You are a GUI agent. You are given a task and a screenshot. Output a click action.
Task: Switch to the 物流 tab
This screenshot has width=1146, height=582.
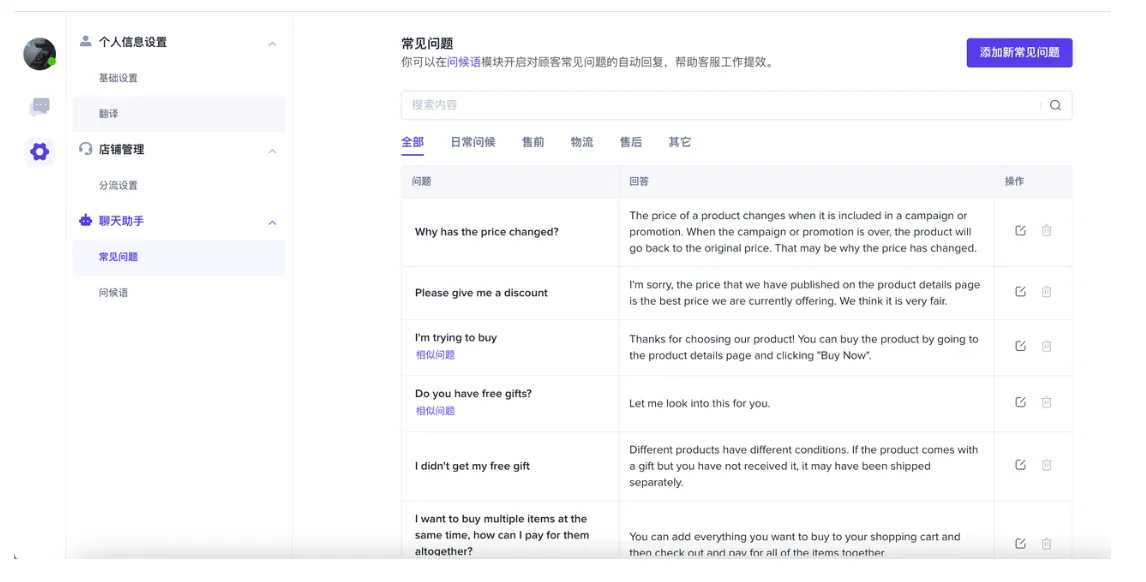582,142
